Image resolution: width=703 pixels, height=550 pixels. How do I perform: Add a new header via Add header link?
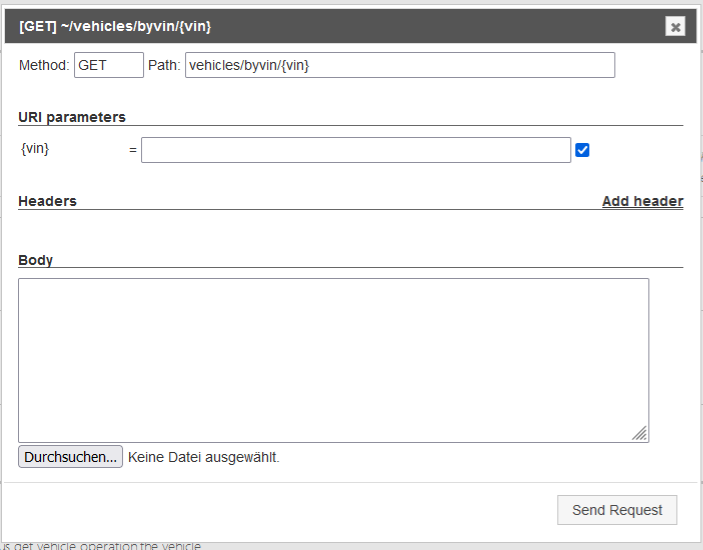point(642,201)
